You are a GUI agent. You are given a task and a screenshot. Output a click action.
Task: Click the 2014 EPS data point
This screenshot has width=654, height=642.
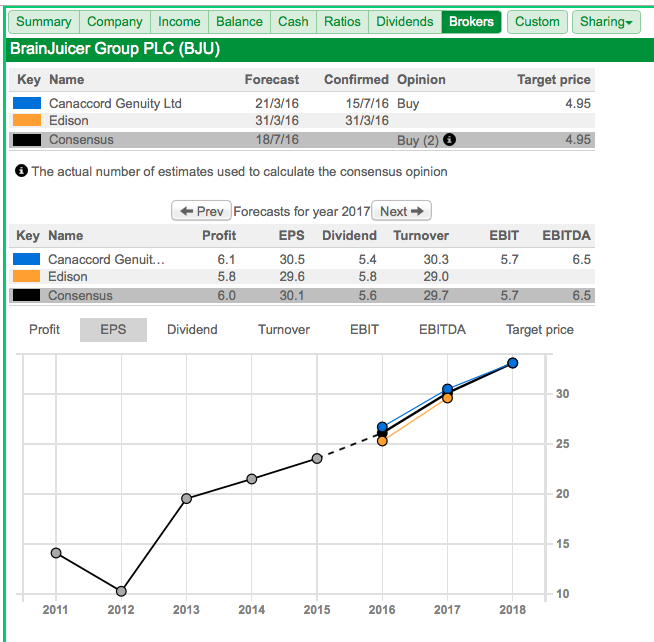tap(252, 479)
